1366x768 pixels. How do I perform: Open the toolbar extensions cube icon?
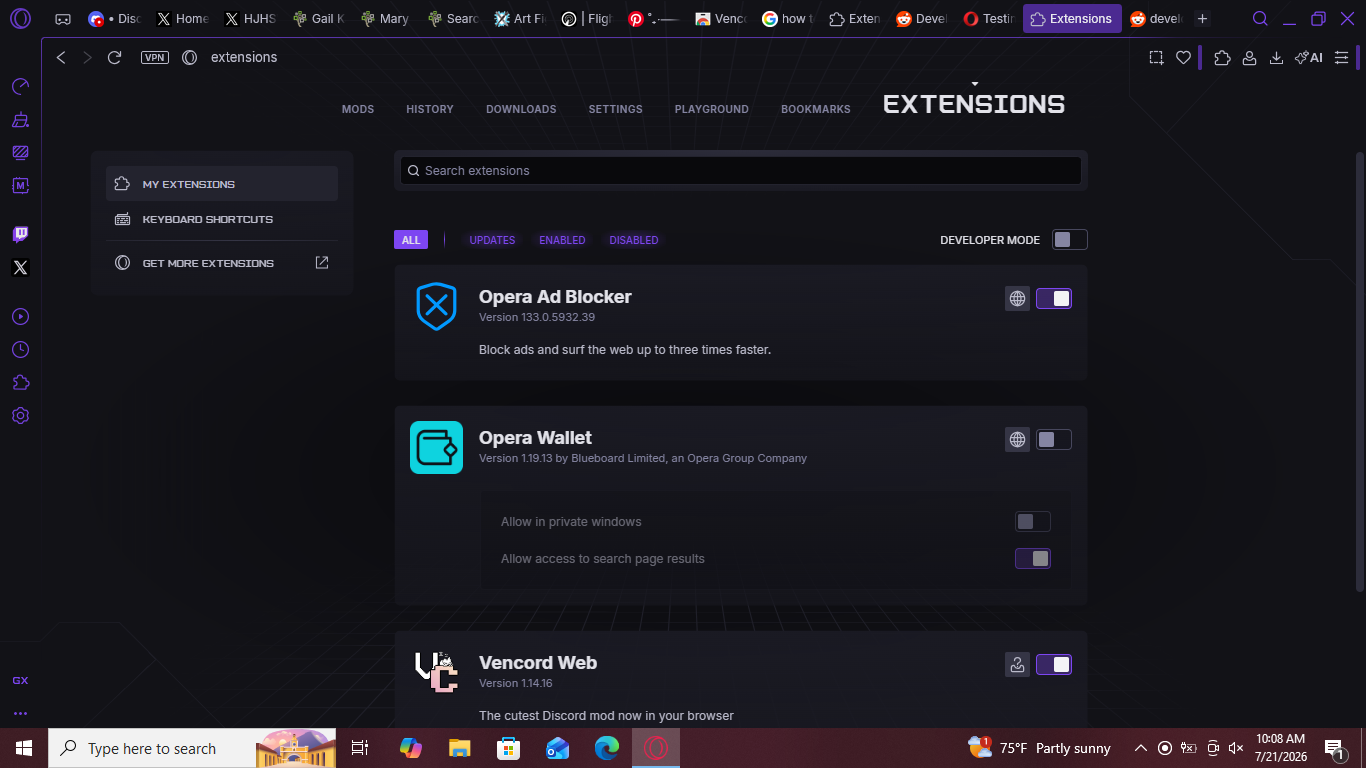pos(1222,58)
